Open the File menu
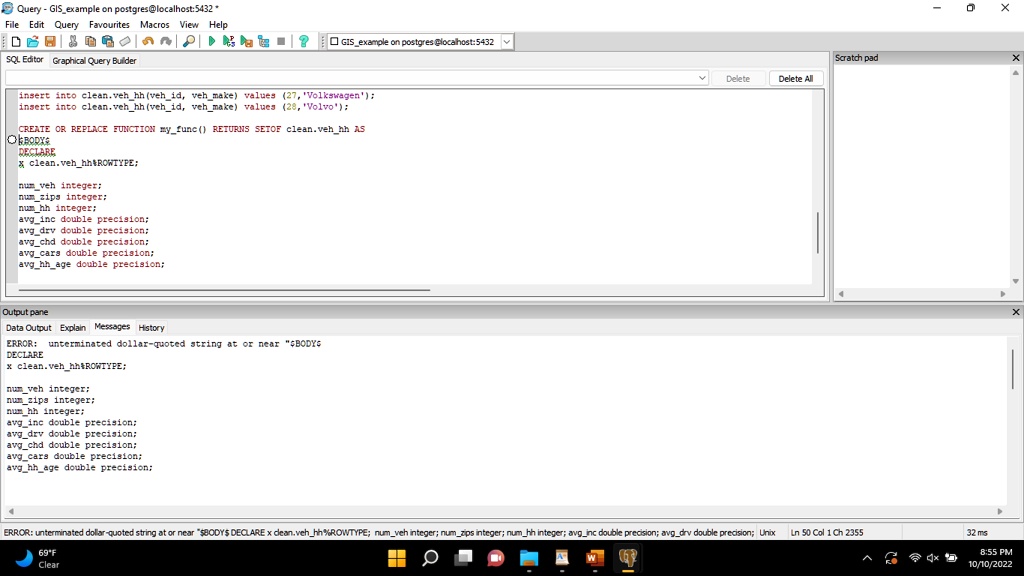This screenshot has height=576, width=1024. (12, 25)
